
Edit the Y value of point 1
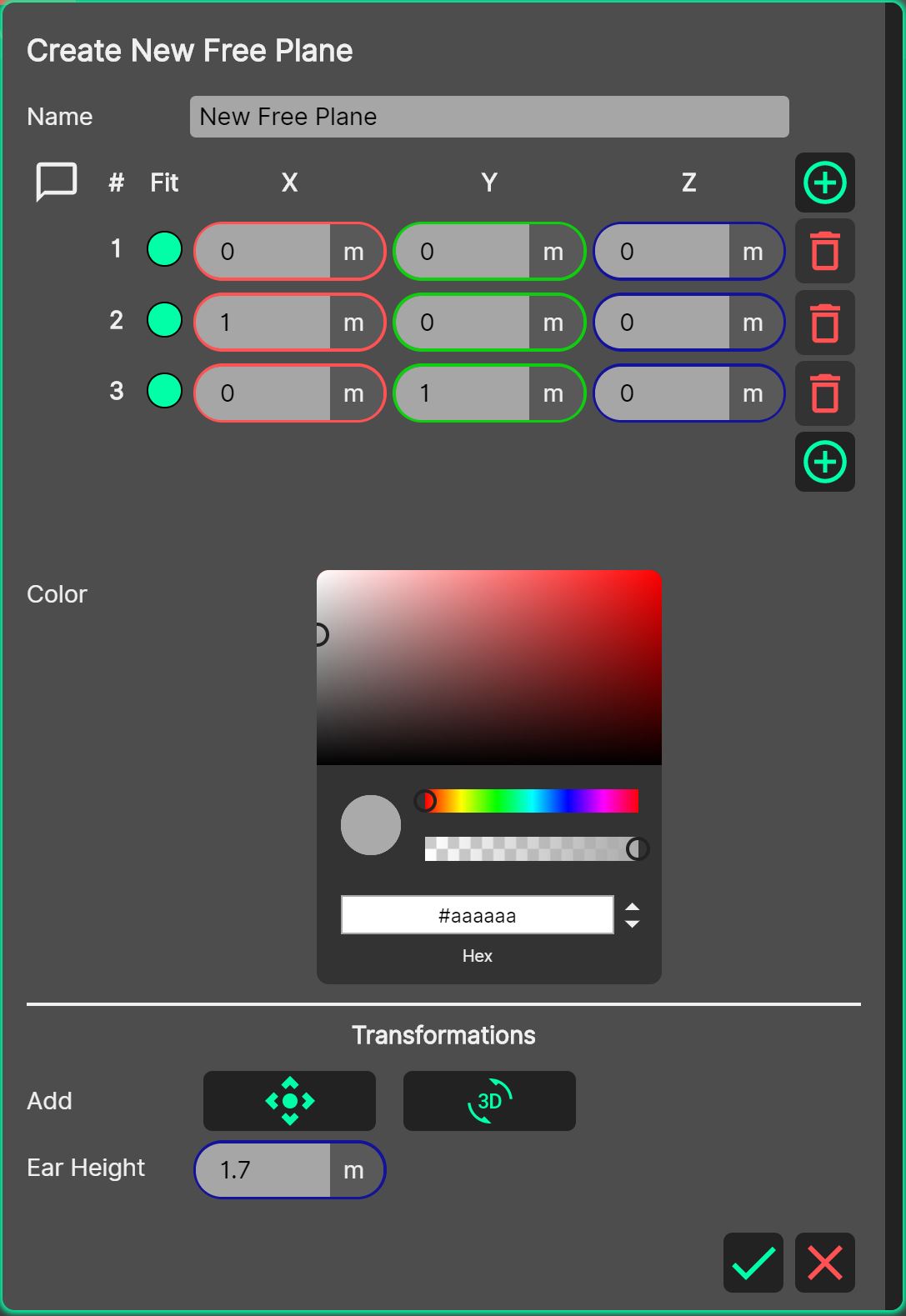(462, 252)
